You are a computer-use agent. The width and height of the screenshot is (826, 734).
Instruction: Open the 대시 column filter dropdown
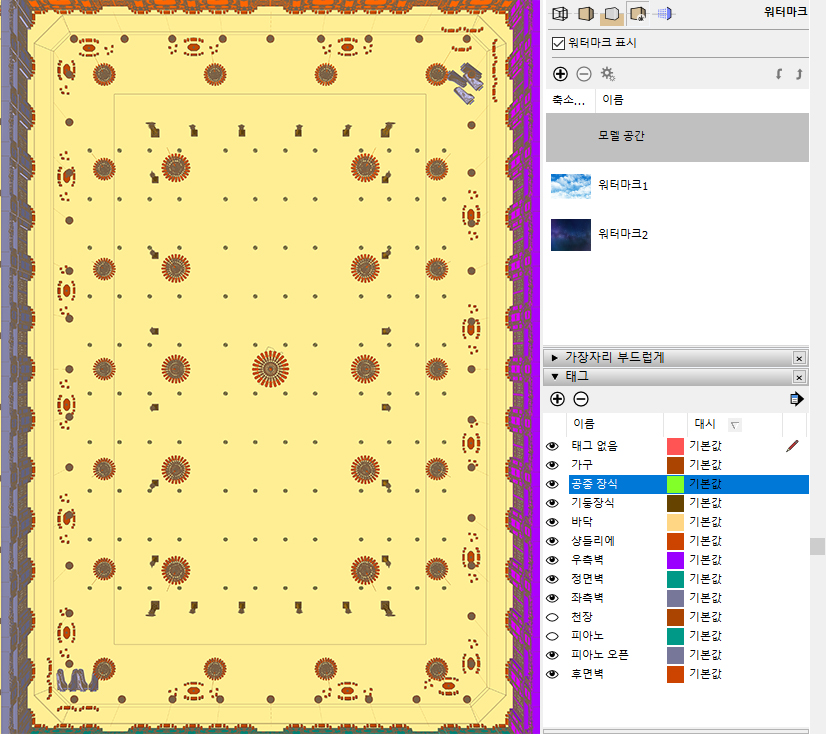pyautogui.click(x=733, y=423)
